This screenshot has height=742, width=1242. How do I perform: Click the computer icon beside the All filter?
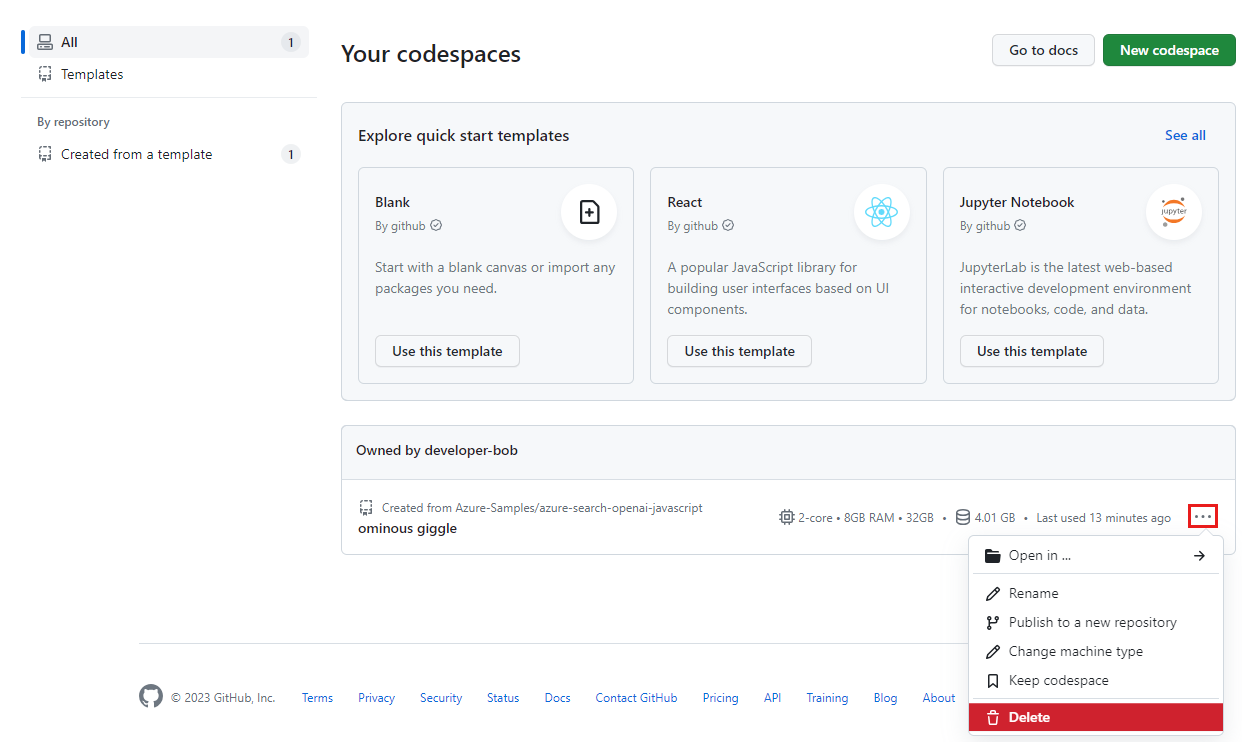pos(44,42)
